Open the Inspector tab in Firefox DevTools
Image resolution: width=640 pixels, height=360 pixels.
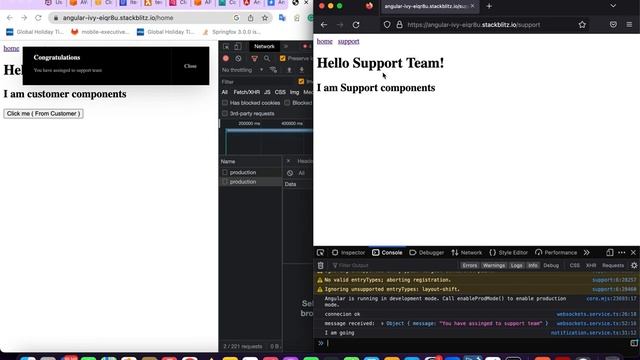pyautogui.click(x=348, y=253)
